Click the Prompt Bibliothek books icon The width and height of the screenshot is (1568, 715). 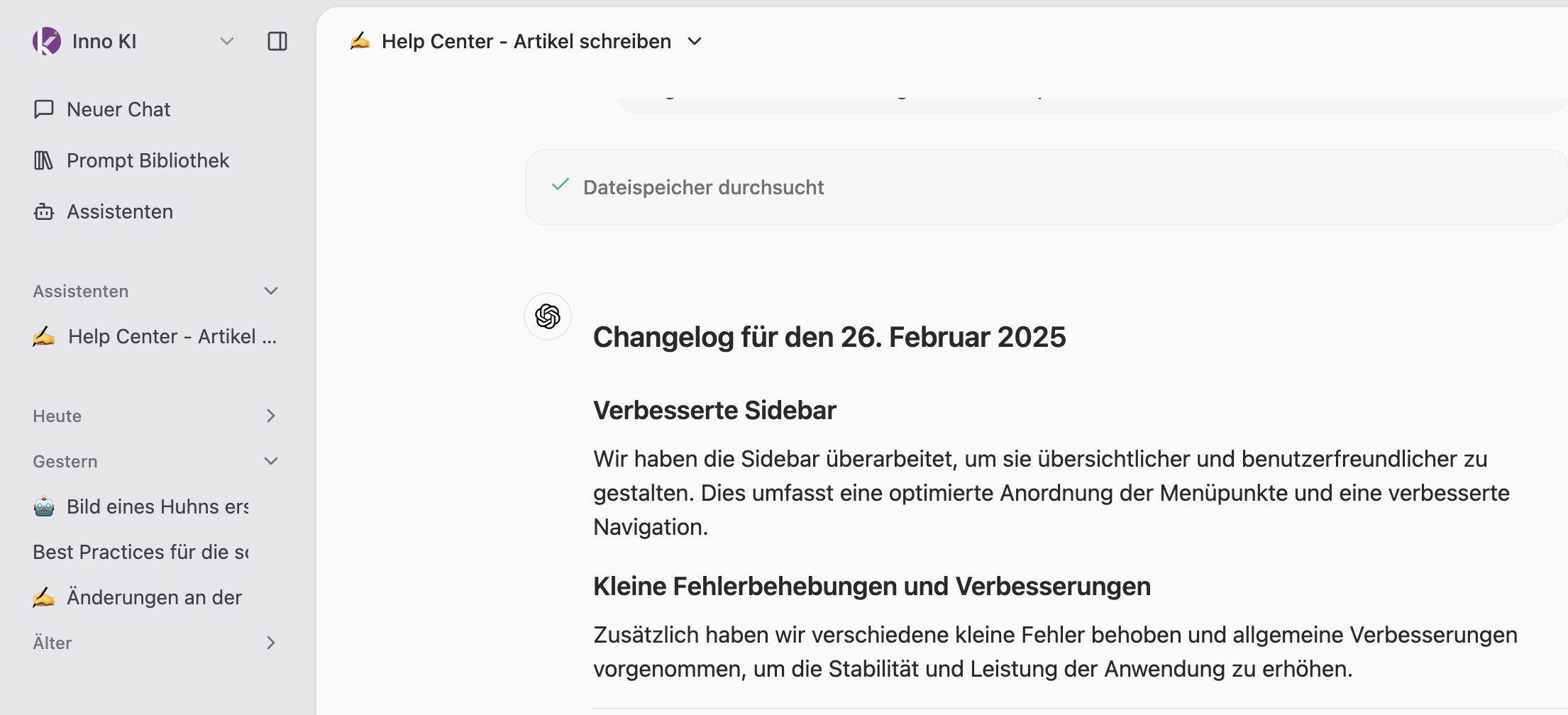point(44,160)
